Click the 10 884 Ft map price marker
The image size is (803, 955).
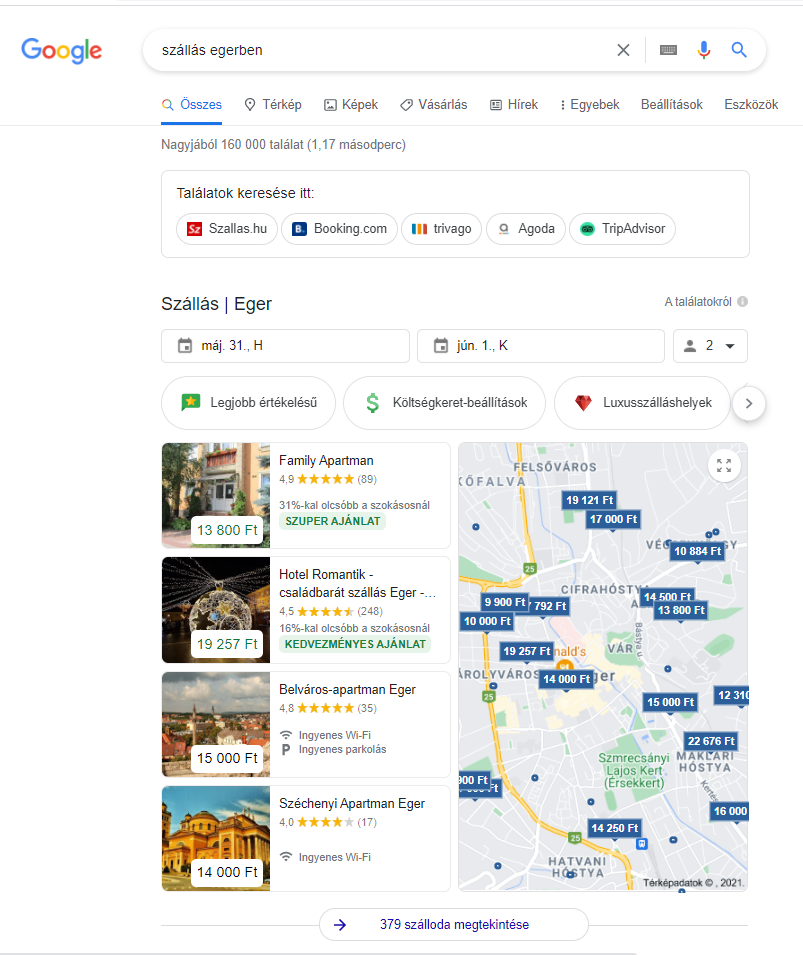point(697,552)
